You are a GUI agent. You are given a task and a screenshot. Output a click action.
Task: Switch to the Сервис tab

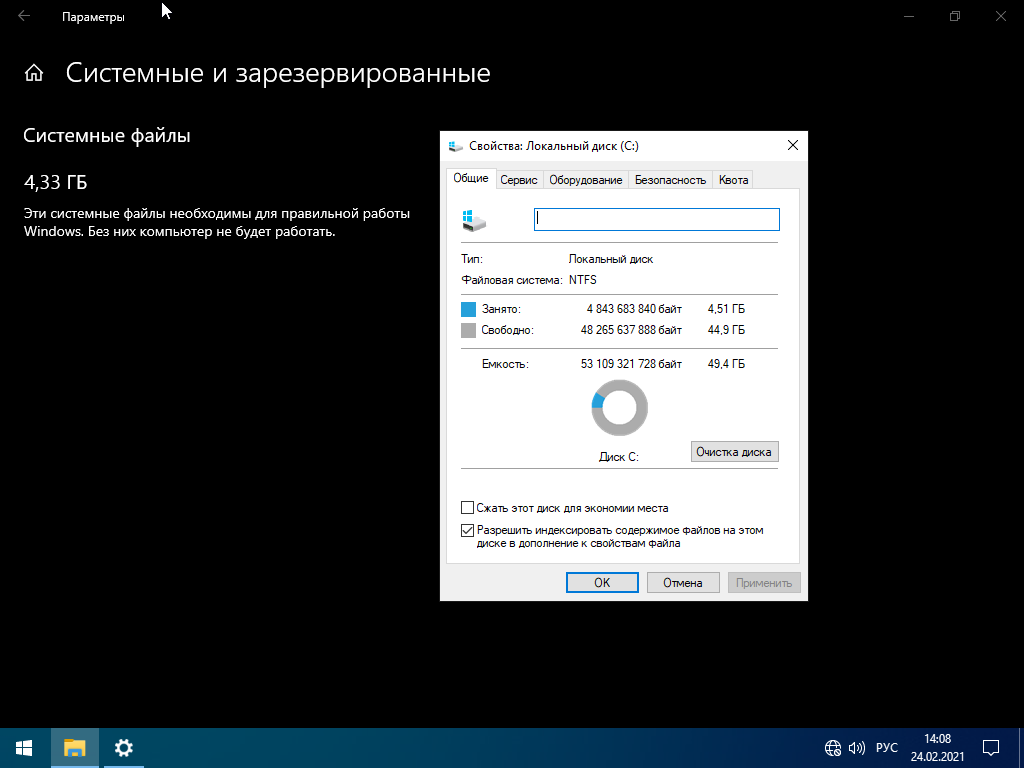[x=519, y=180]
